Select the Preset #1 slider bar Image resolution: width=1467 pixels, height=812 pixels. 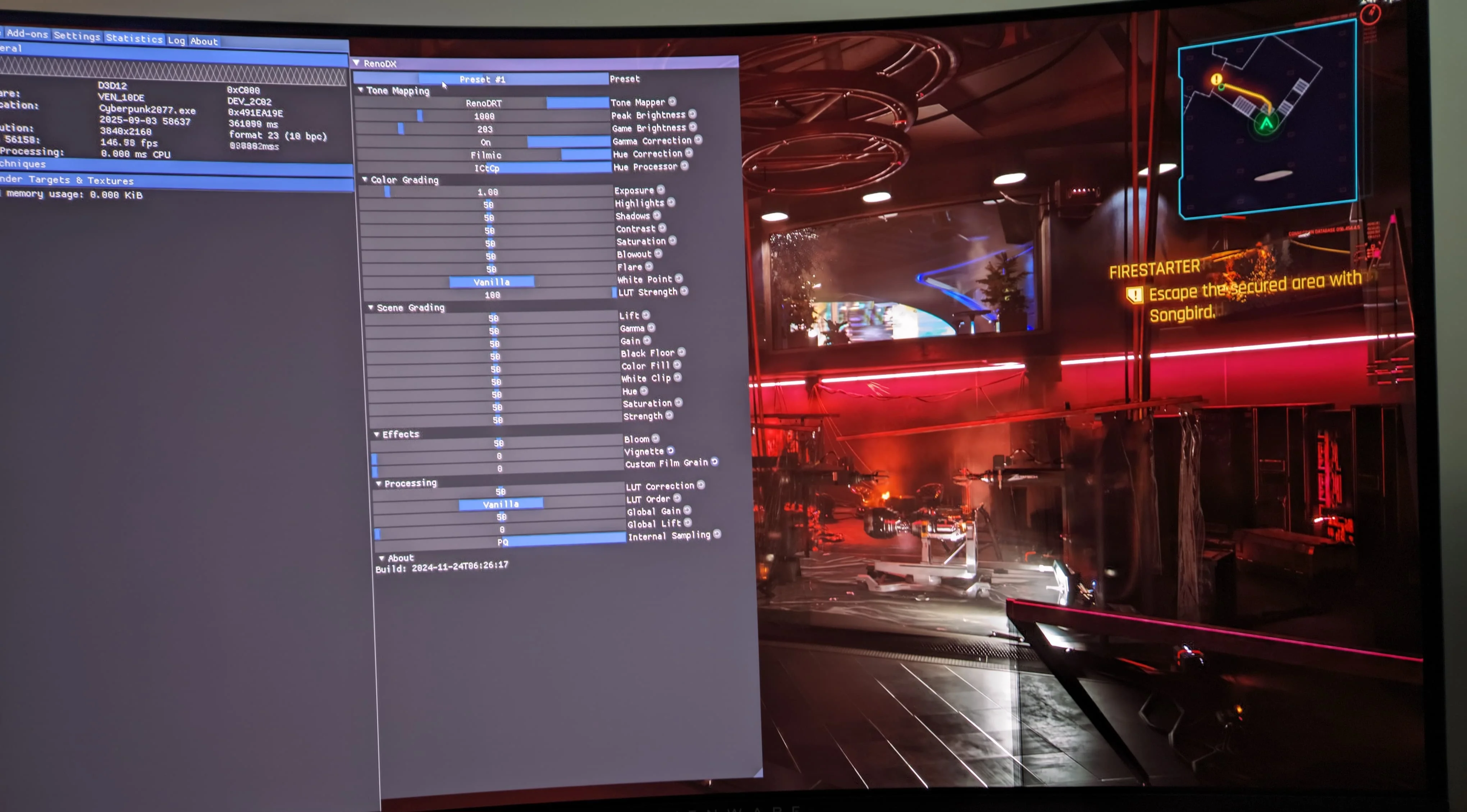(x=481, y=79)
